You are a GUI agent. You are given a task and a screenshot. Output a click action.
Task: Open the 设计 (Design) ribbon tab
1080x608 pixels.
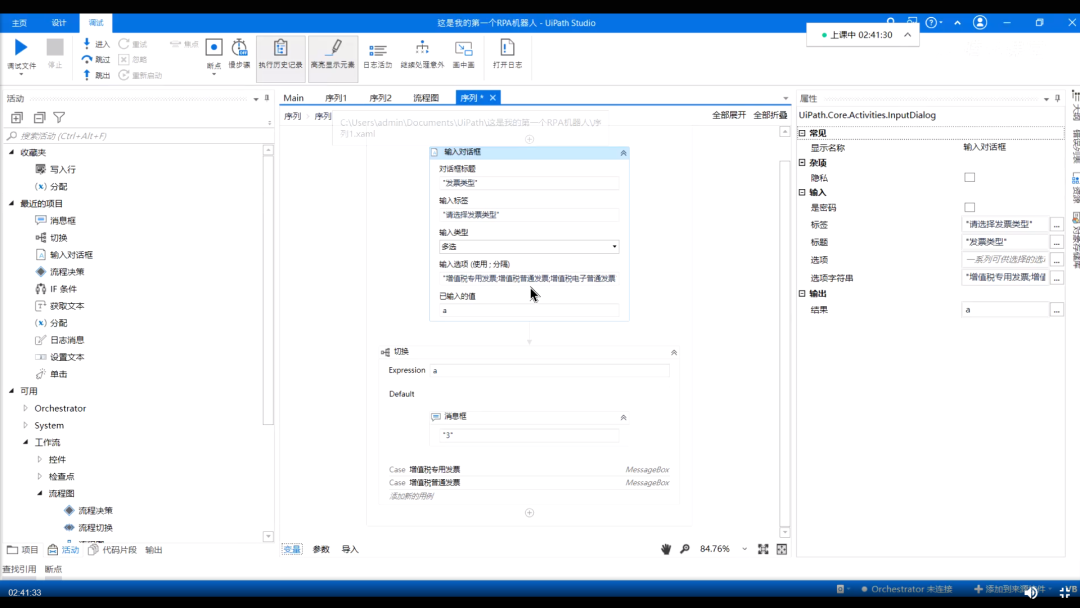tap(59, 22)
